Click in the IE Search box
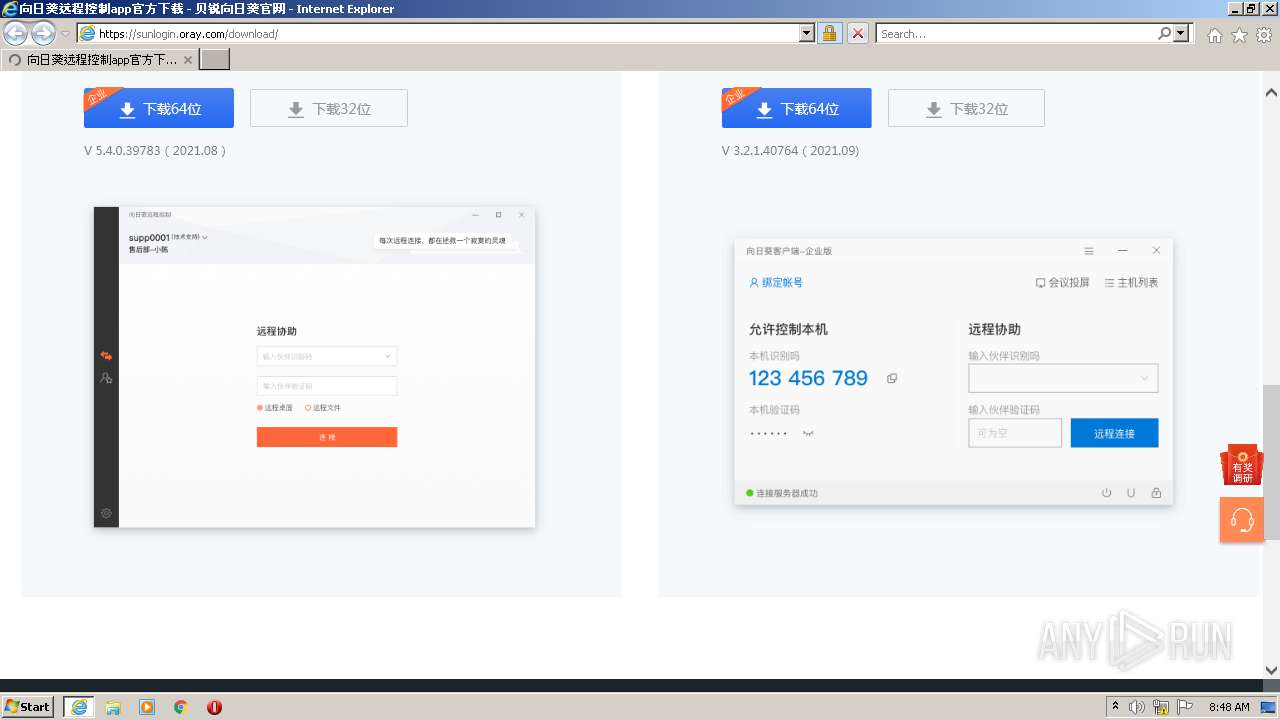1280x720 pixels. click(x=1016, y=33)
